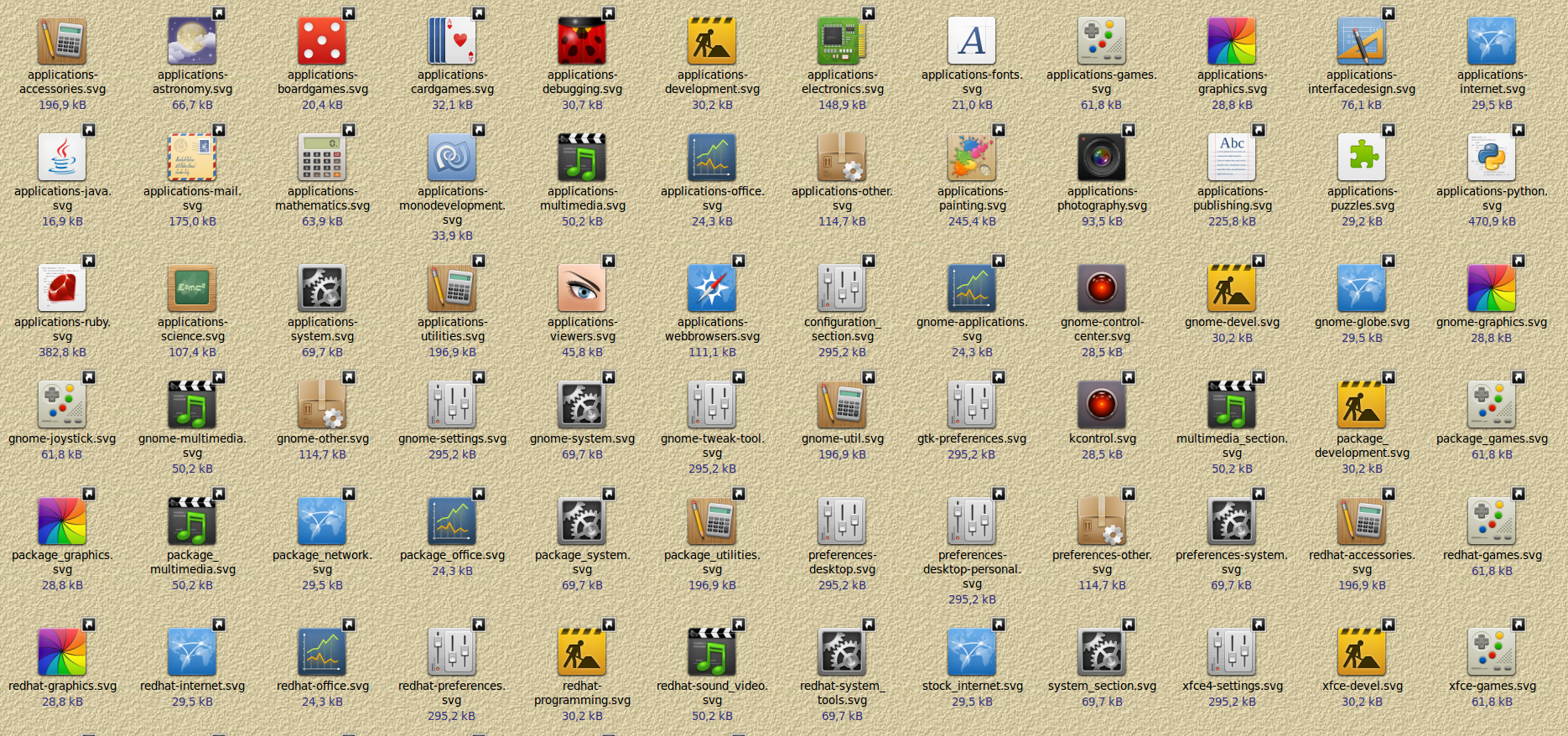Screen dimensions: 1568x736
Task: Click the gnome-applications.svg chart icon
Action: tap(972, 288)
